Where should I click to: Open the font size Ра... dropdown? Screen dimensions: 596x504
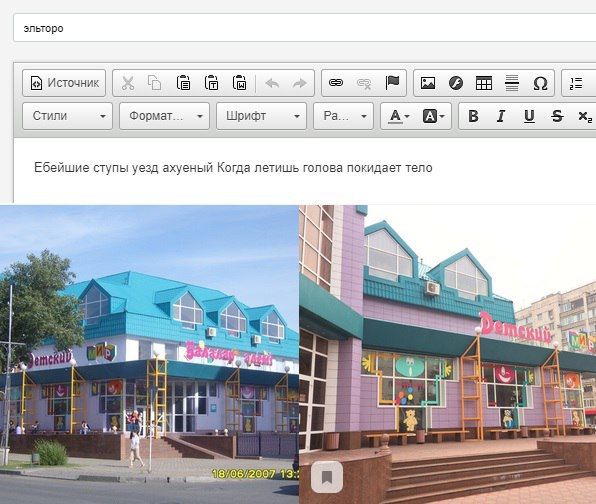343,116
